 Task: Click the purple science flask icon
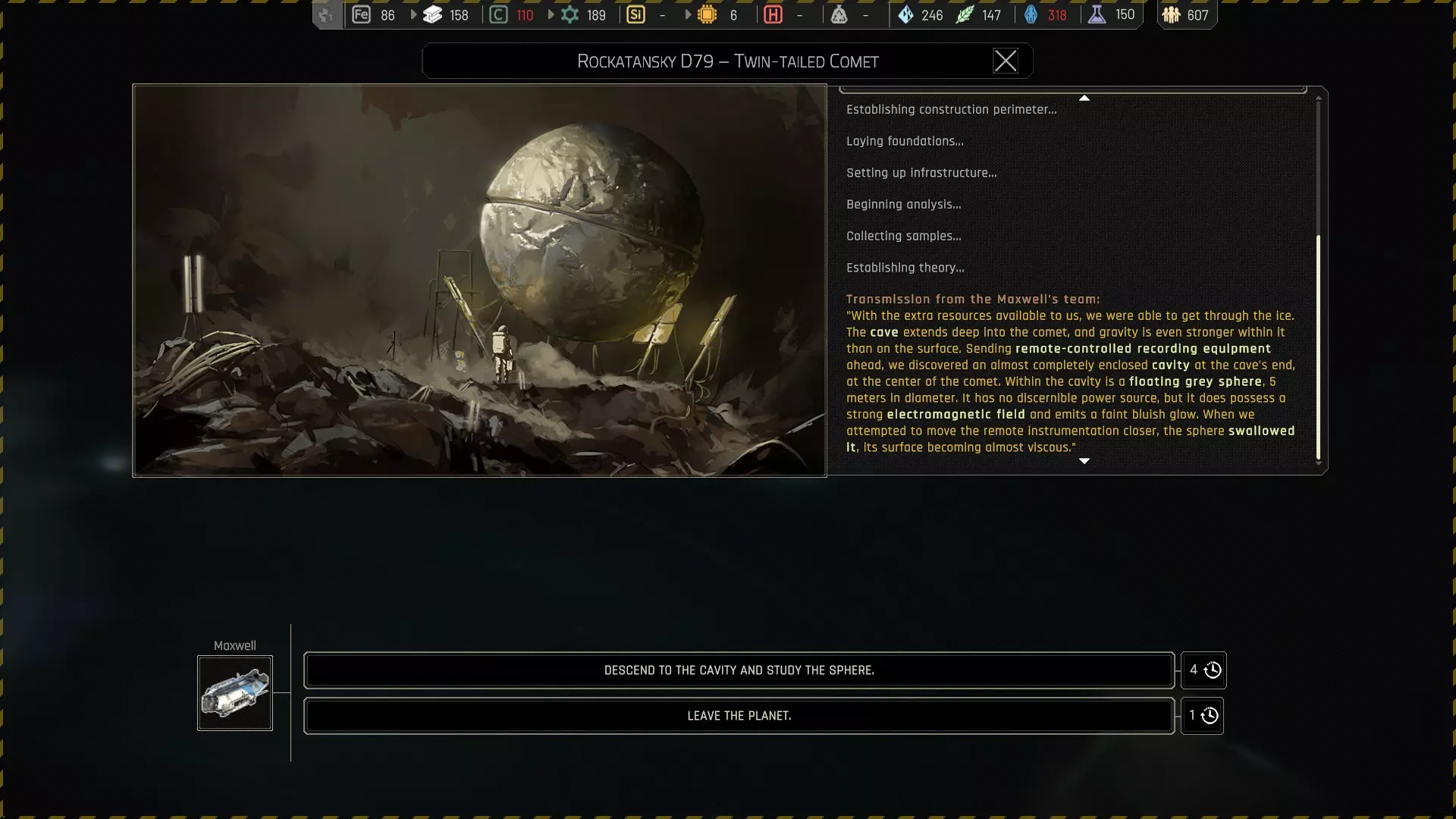coord(1097,14)
